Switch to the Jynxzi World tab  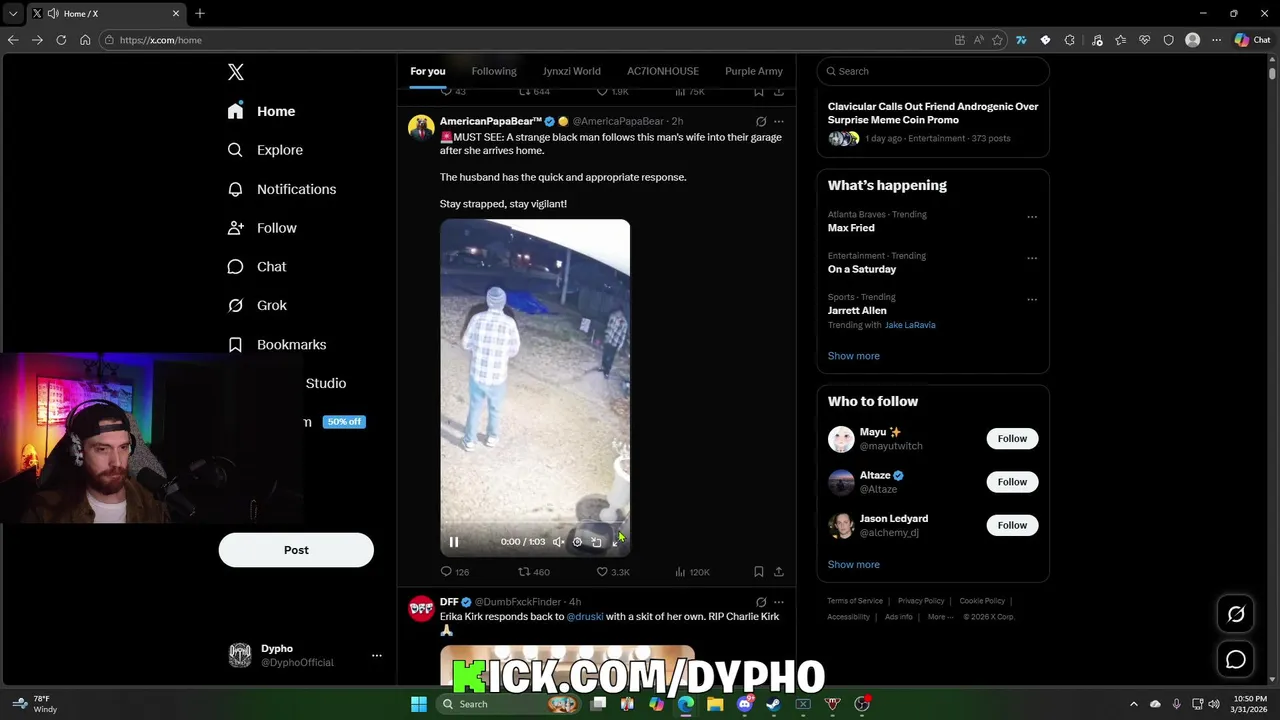click(572, 71)
